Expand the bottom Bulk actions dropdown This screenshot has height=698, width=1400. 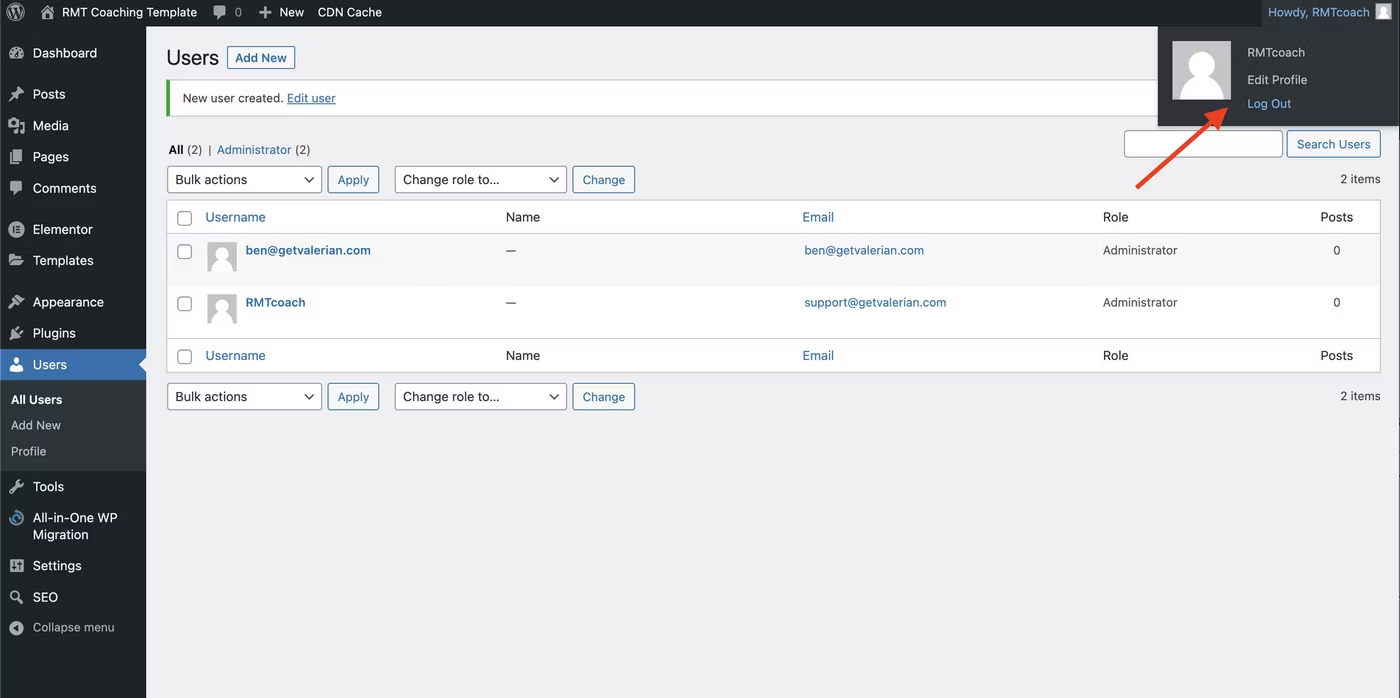pyautogui.click(x=244, y=397)
